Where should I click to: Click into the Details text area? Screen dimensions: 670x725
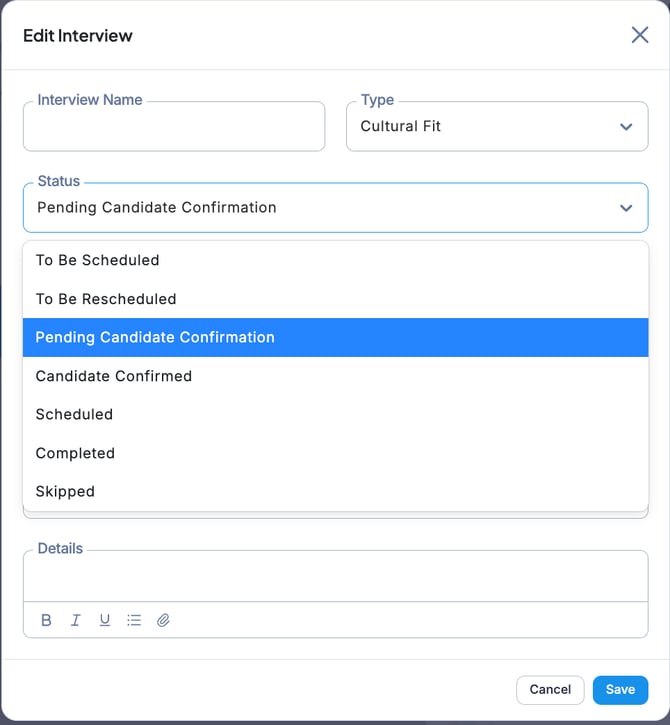click(335, 577)
